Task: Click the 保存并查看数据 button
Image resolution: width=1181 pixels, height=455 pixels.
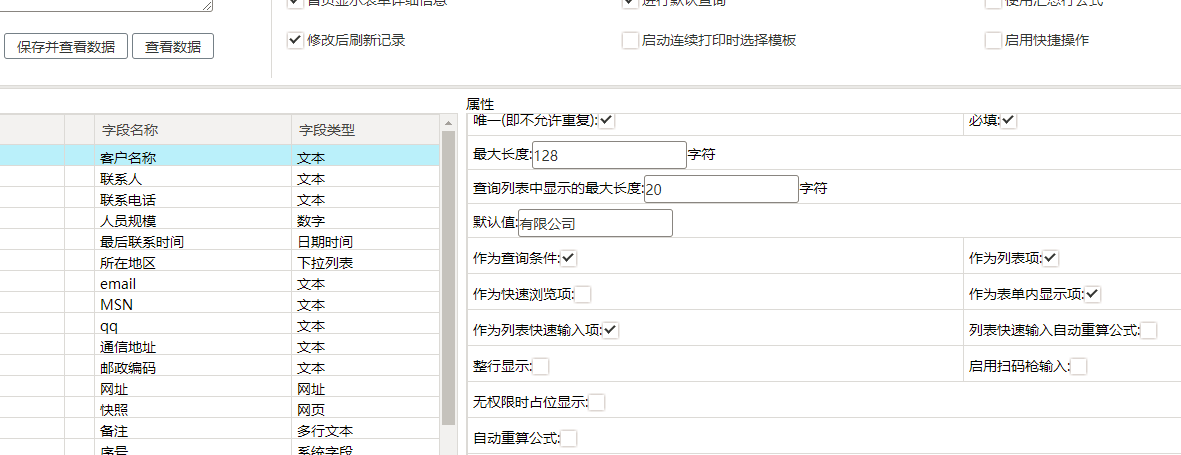Action: [66, 47]
